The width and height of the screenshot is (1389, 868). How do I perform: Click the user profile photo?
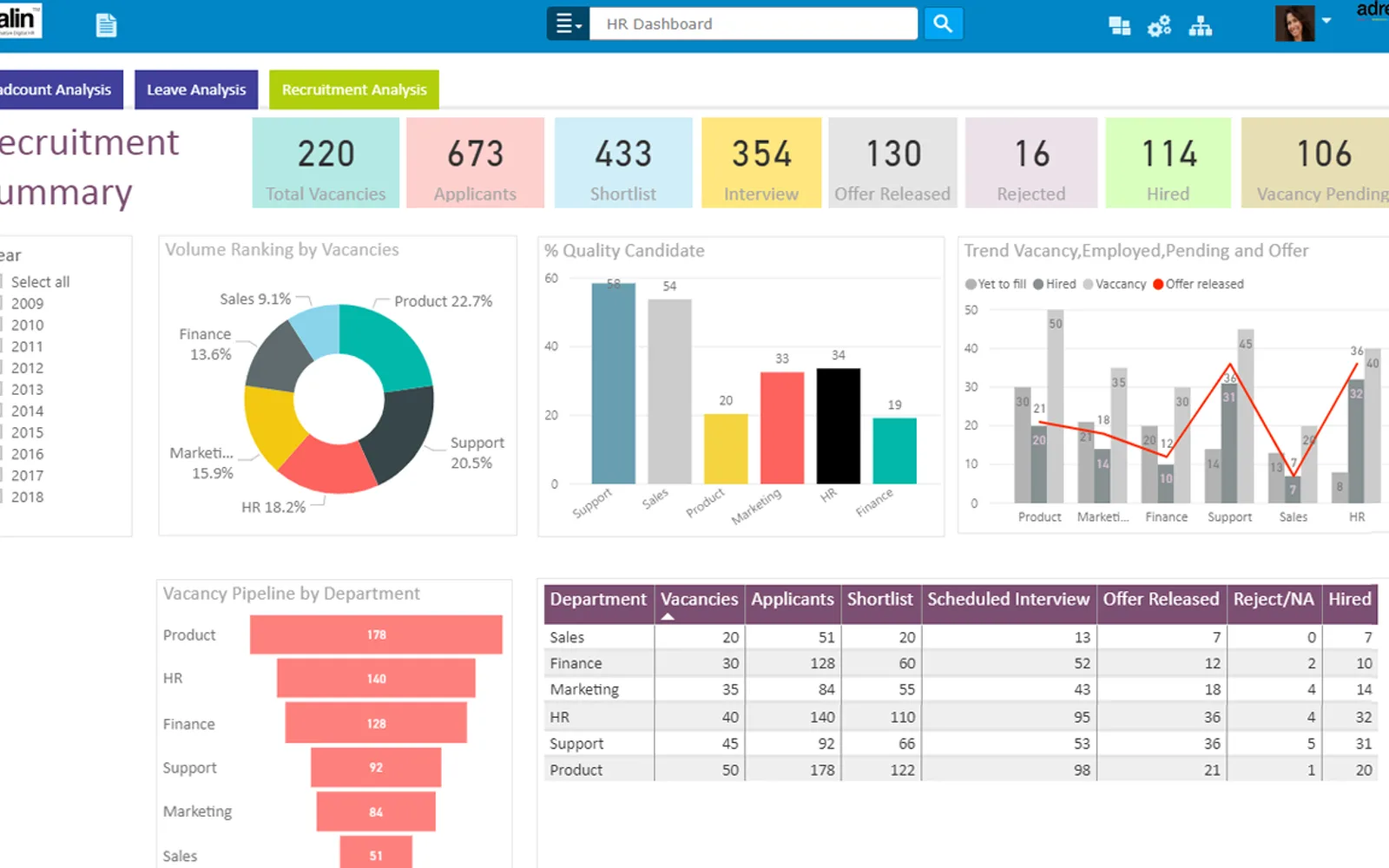tap(1294, 23)
